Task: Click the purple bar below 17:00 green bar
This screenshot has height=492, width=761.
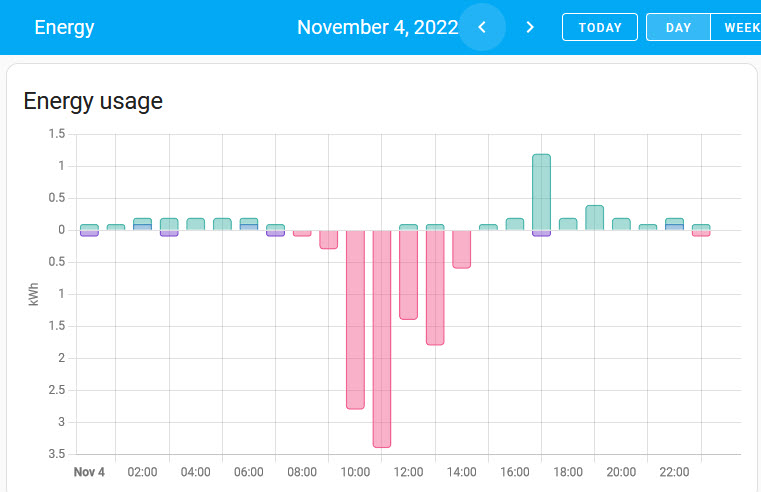Action: tap(541, 234)
